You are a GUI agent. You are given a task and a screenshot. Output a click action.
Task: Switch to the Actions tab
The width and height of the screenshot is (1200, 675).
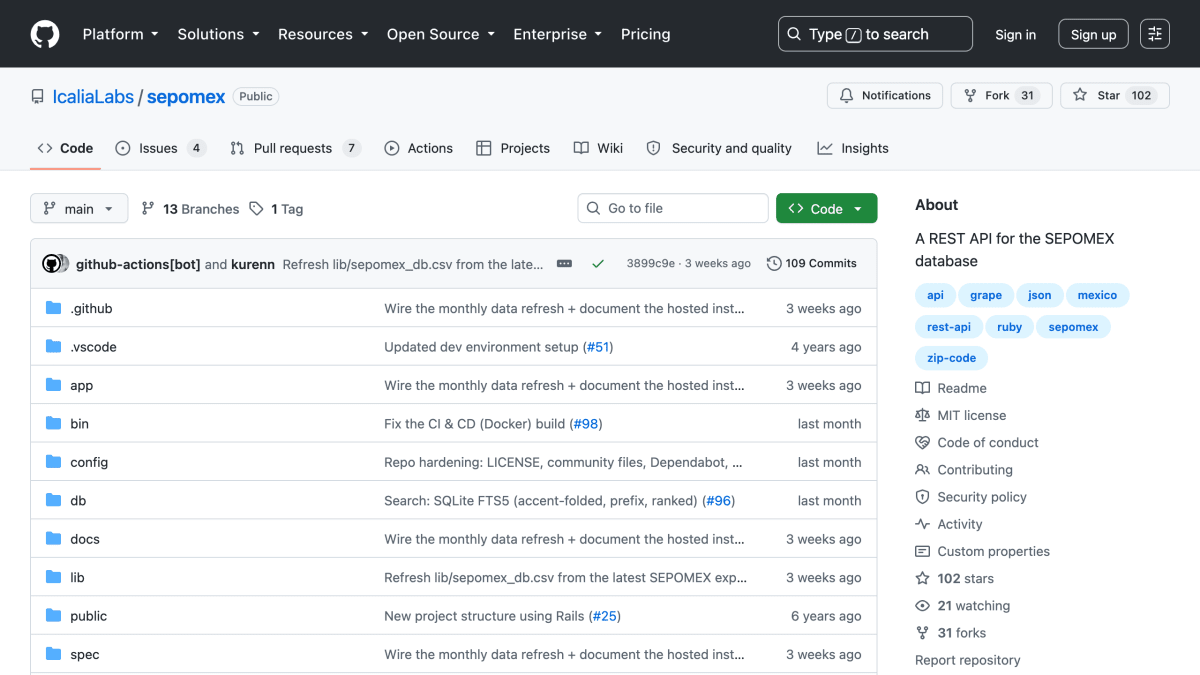[x=419, y=148]
